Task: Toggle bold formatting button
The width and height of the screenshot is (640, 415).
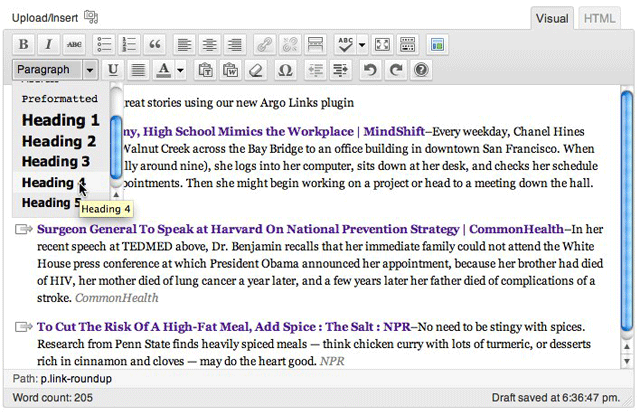Action: coord(24,44)
